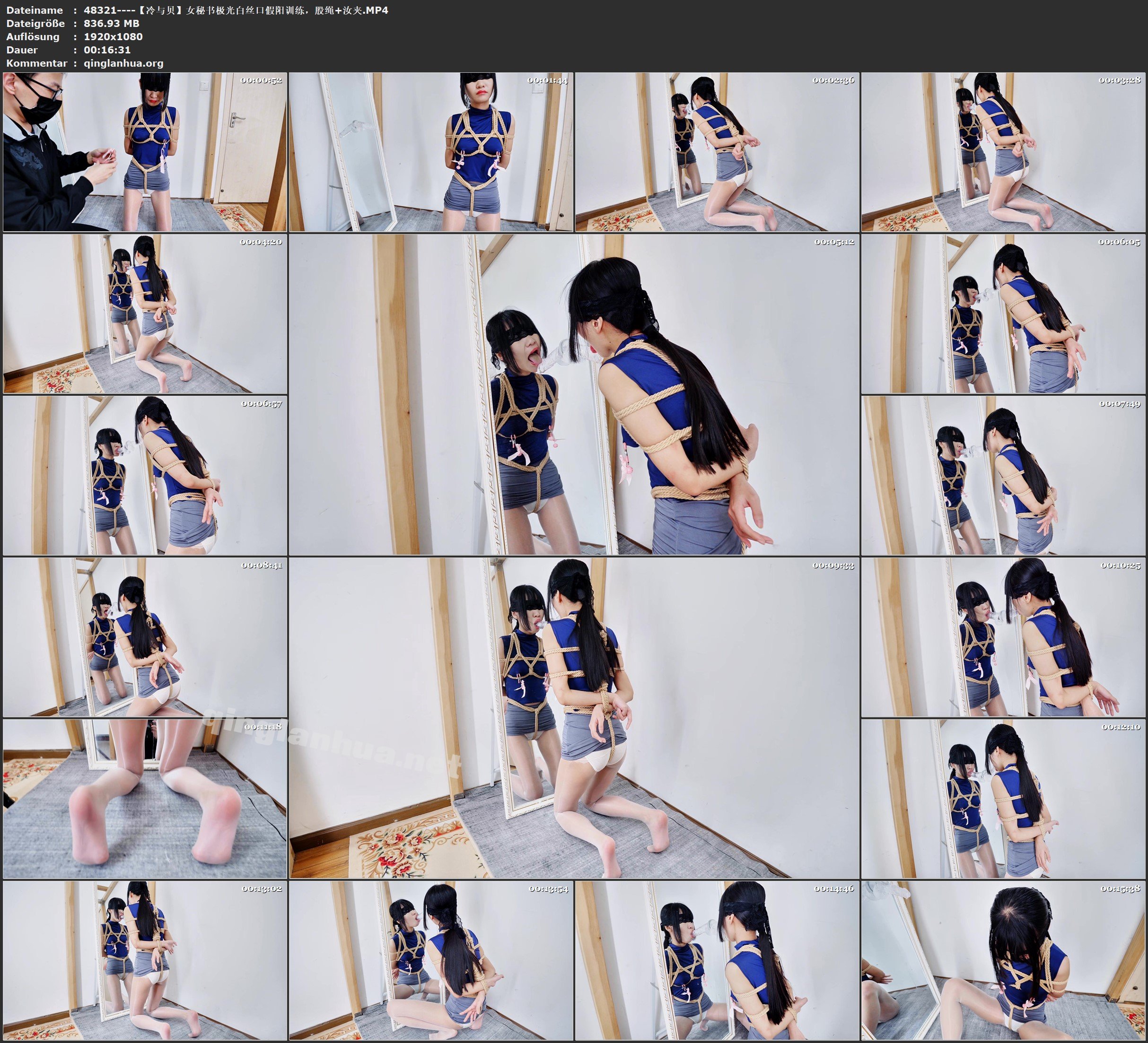Select the frame at 00:14:46
Image resolution: width=1148 pixels, height=1043 pixels.
pos(717,960)
